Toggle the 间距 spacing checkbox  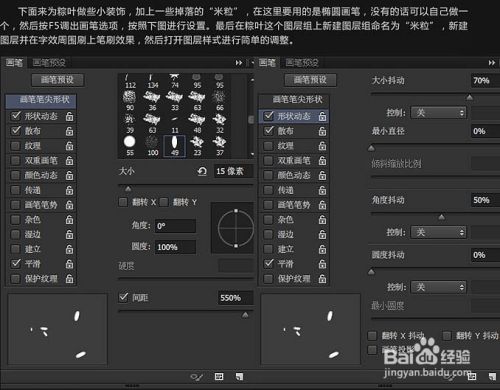tap(123, 297)
